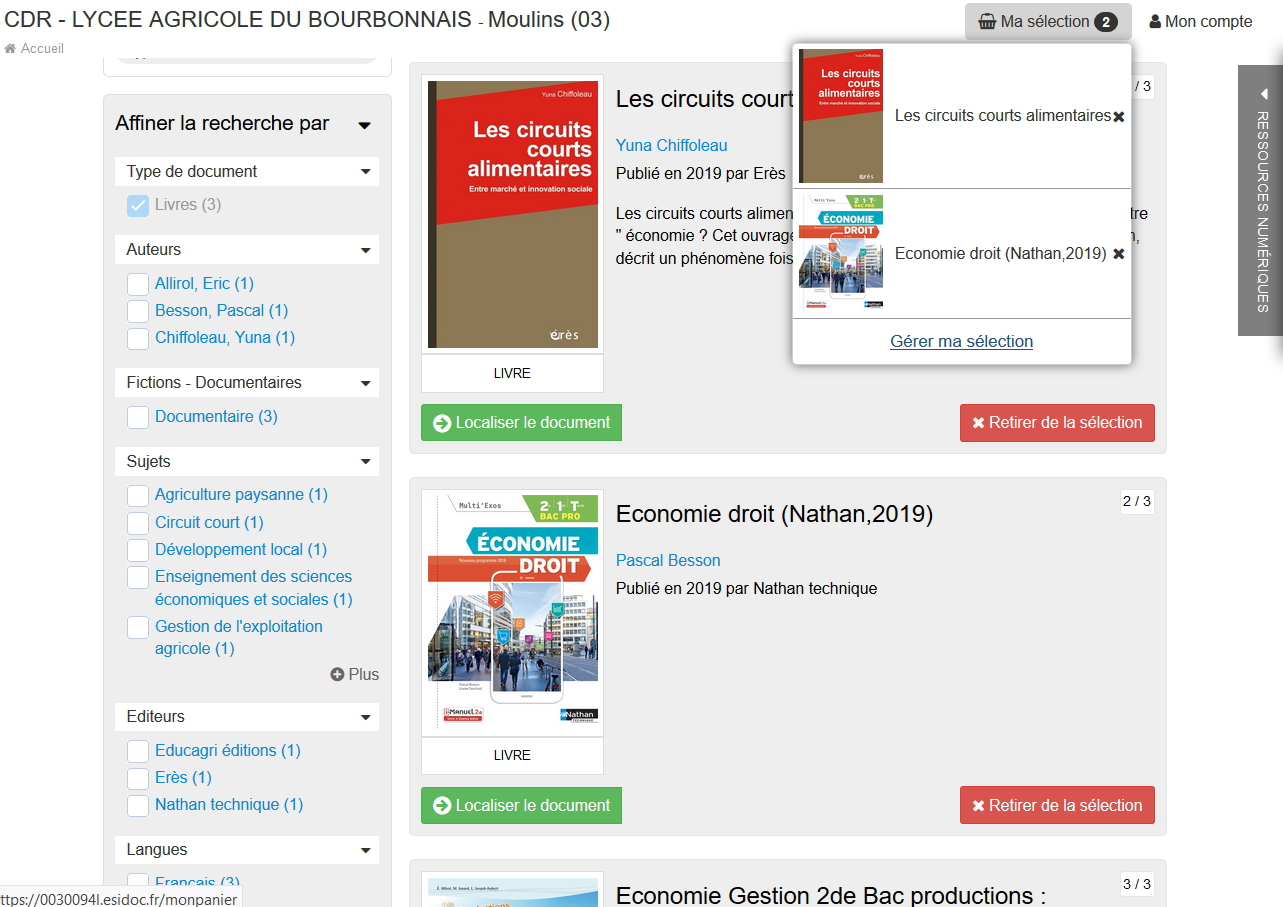Uncheck the Livres document type checkbox

(x=138, y=205)
